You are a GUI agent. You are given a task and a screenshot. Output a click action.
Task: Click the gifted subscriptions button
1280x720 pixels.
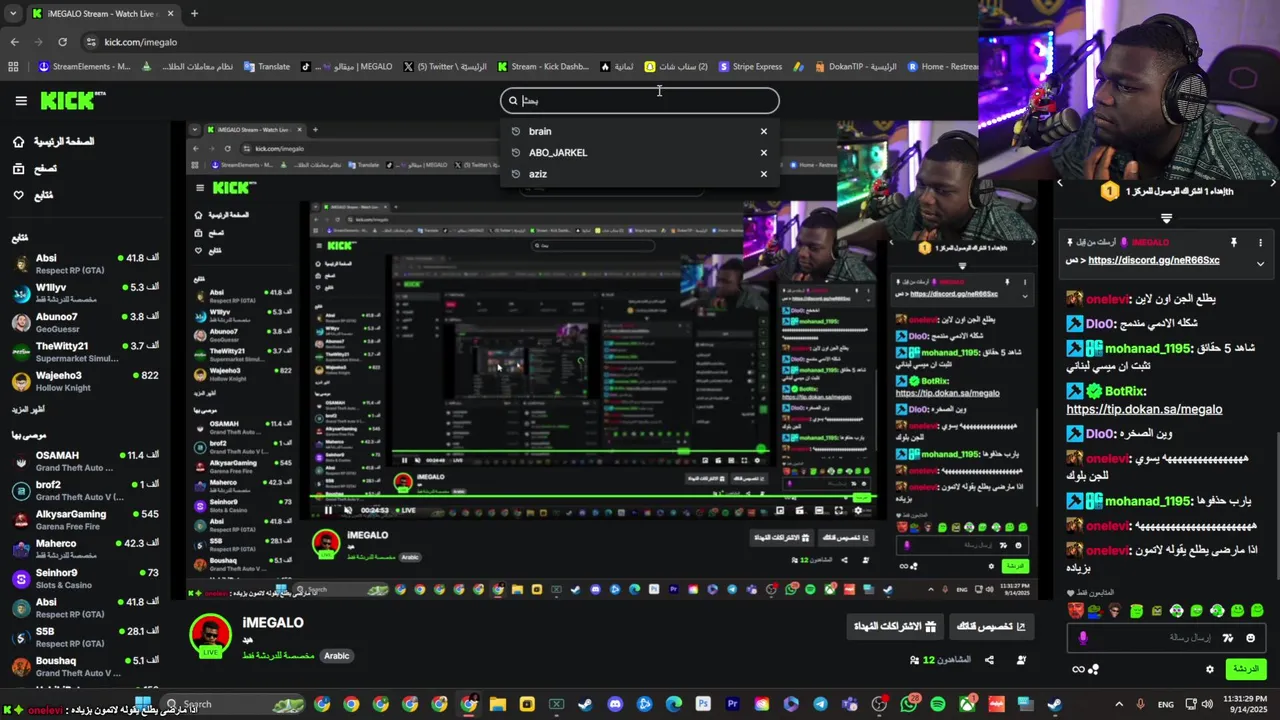coord(895,627)
